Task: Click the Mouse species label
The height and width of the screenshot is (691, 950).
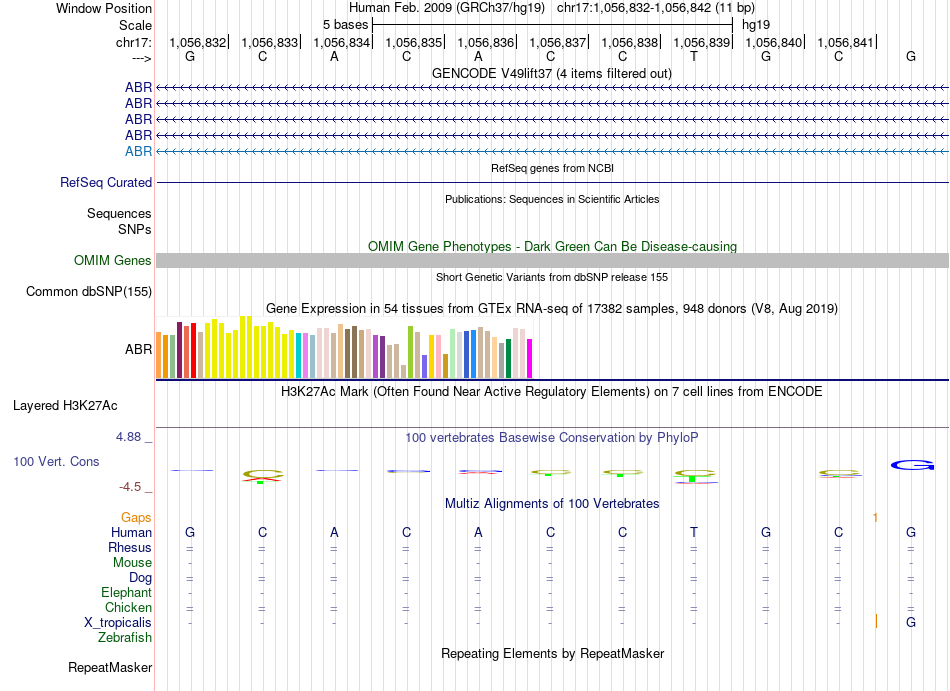Action: 132,563
